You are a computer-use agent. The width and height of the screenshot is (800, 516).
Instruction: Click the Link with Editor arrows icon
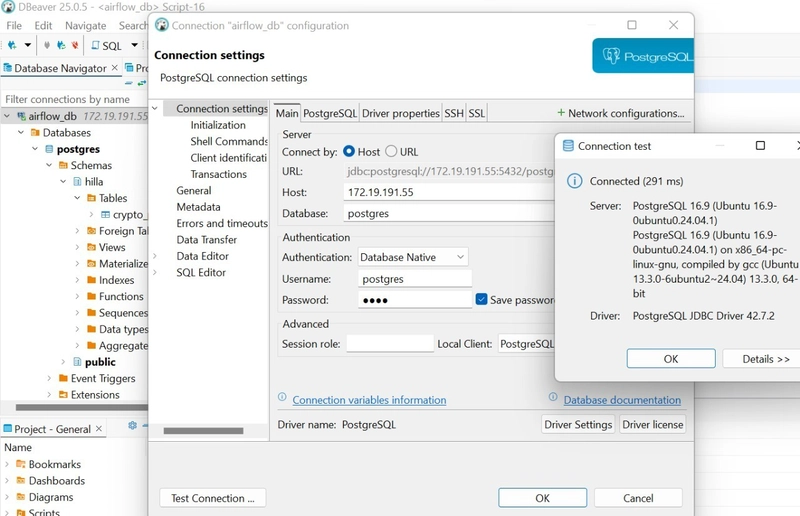click(x=141, y=83)
